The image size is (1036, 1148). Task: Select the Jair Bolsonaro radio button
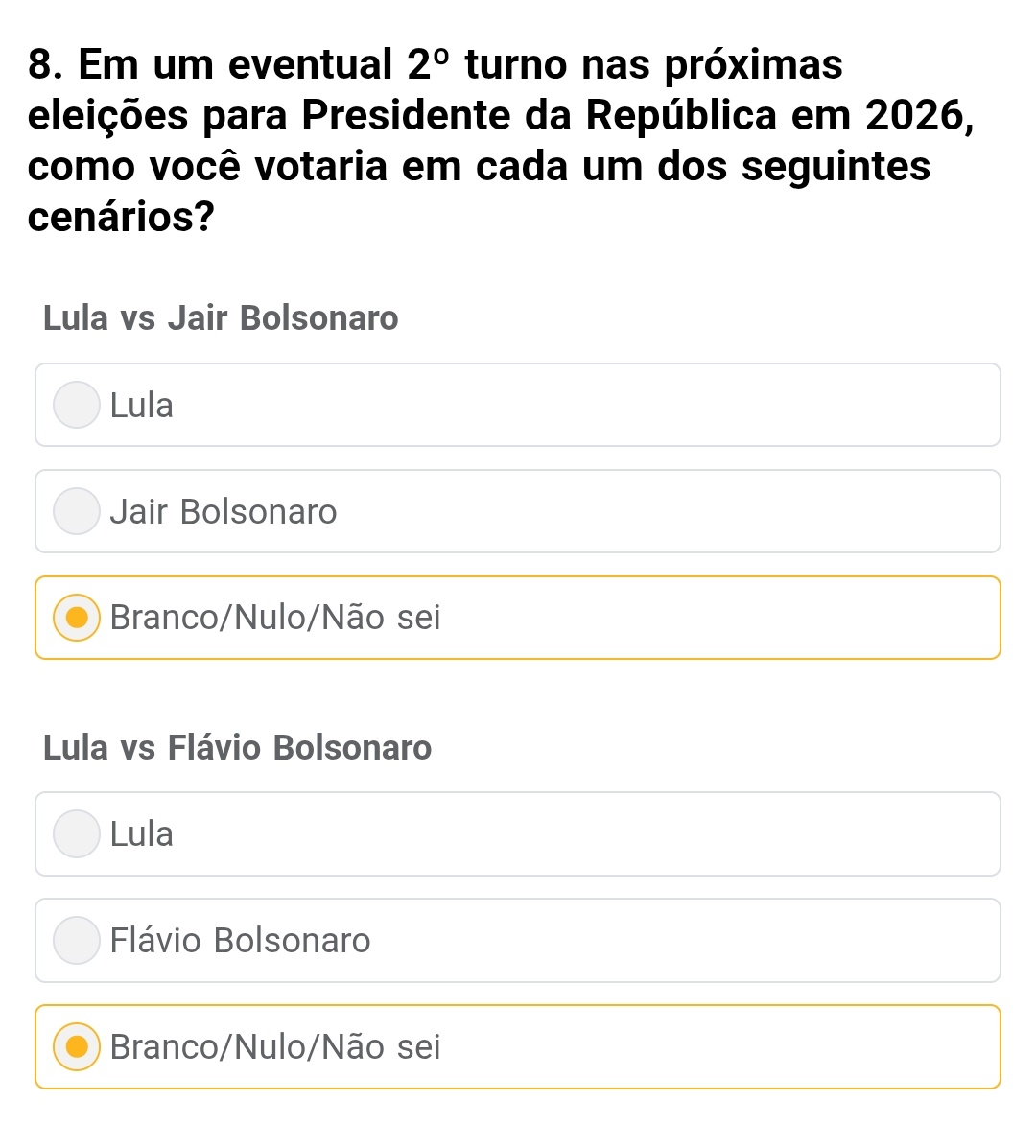[x=77, y=511]
